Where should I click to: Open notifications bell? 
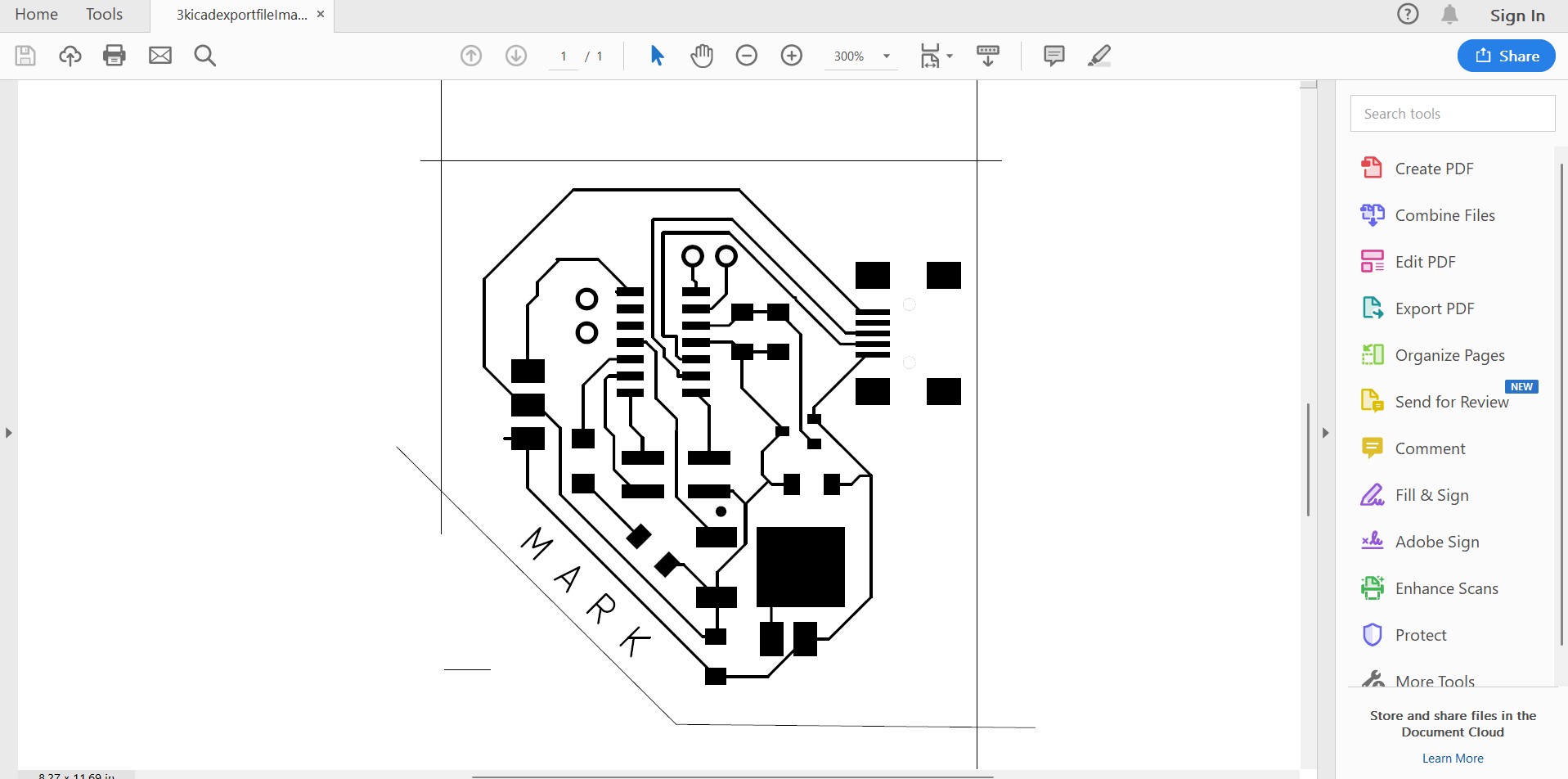(x=1449, y=15)
